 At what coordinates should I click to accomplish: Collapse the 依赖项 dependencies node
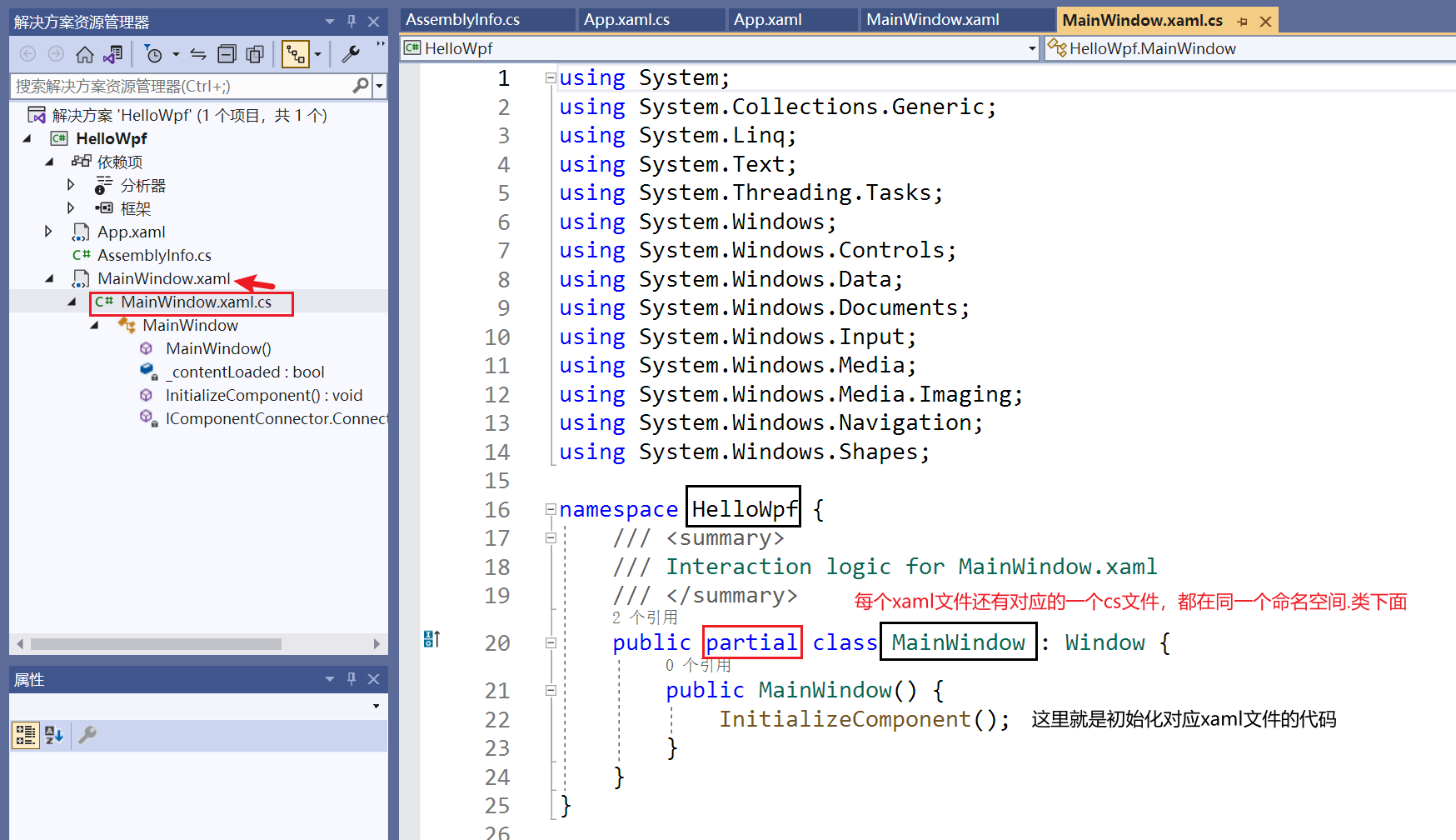pyautogui.click(x=49, y=162)
